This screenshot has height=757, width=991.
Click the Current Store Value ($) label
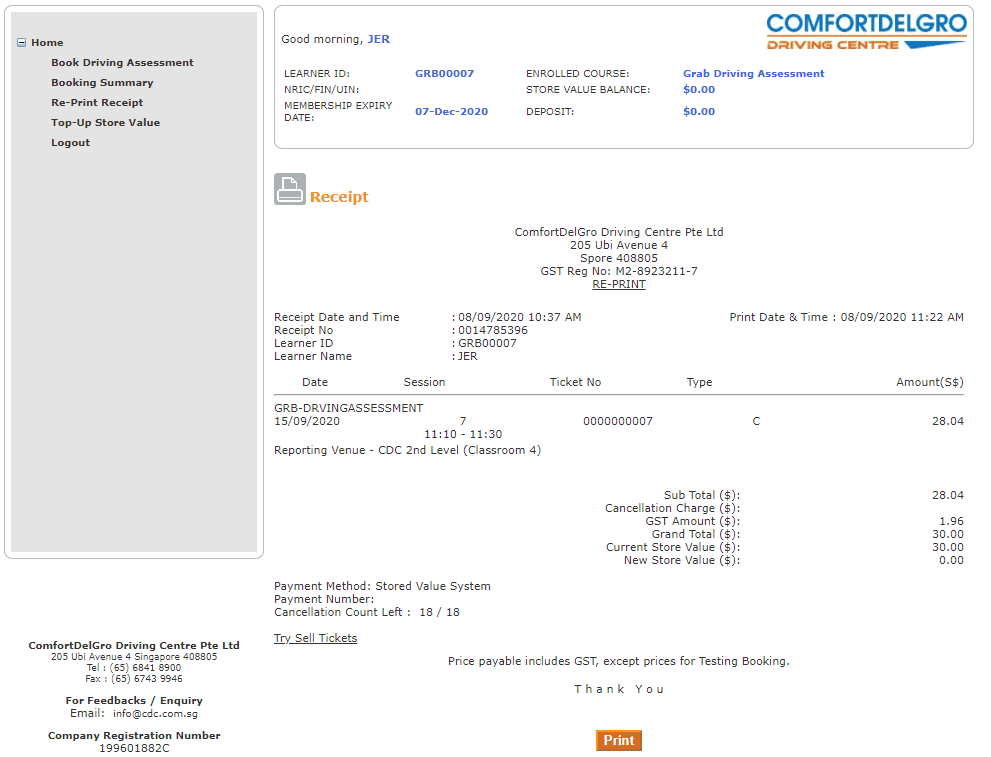[673, 547]
